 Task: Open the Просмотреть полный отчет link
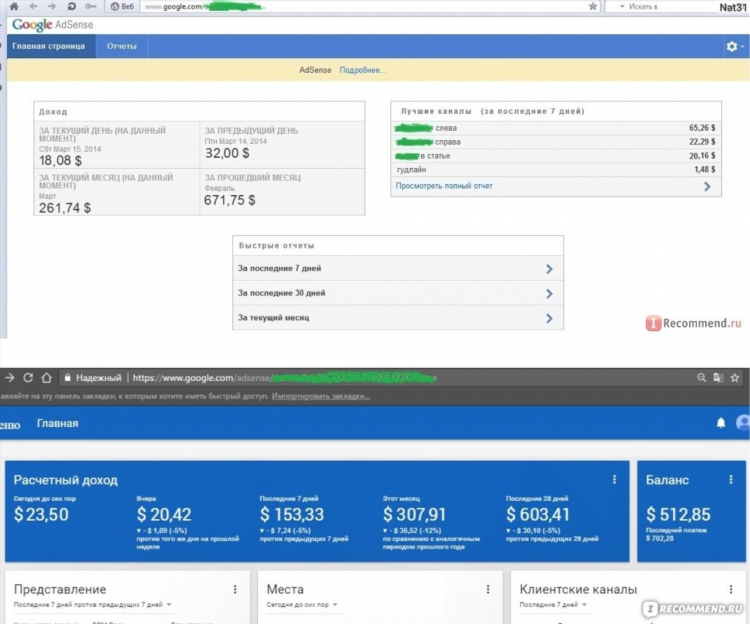444,186
